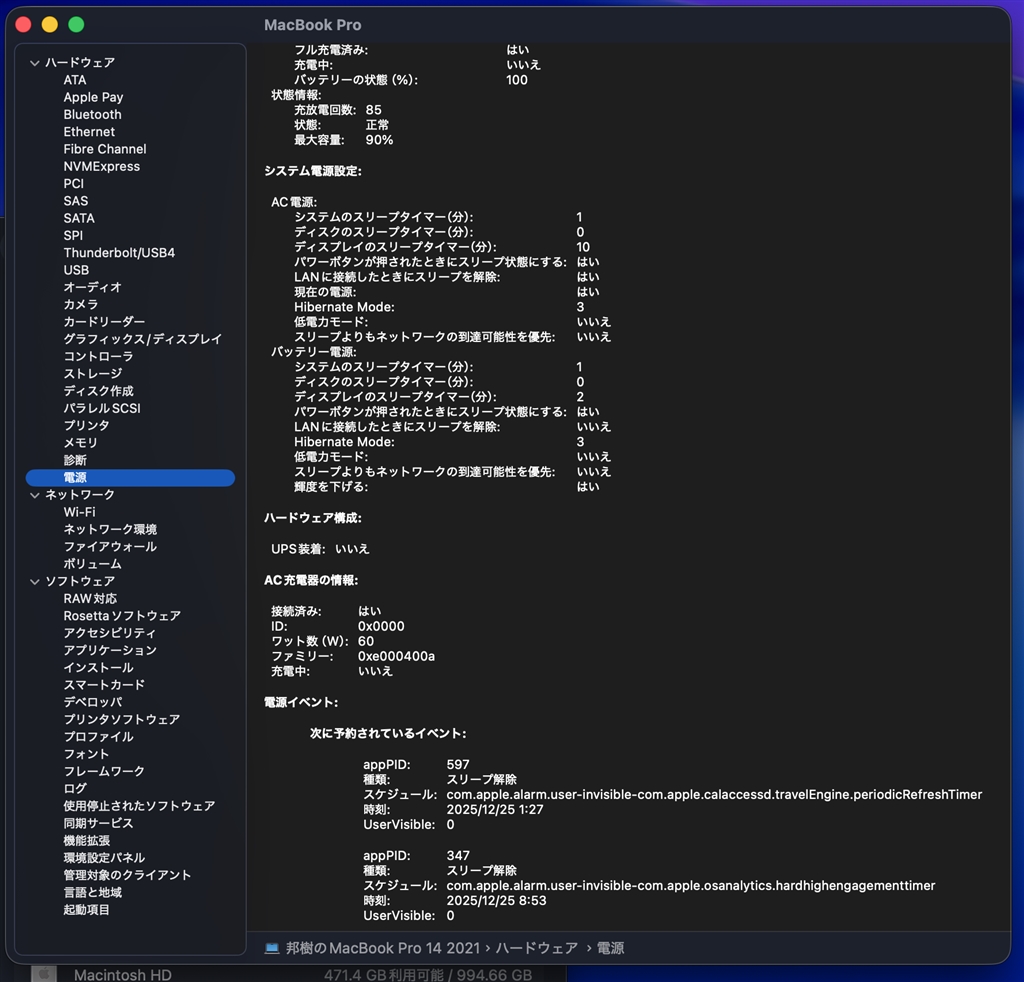The image size is (1024, 982).
Task: Open Thunderbolt/USB4 information
Action: 120,253
